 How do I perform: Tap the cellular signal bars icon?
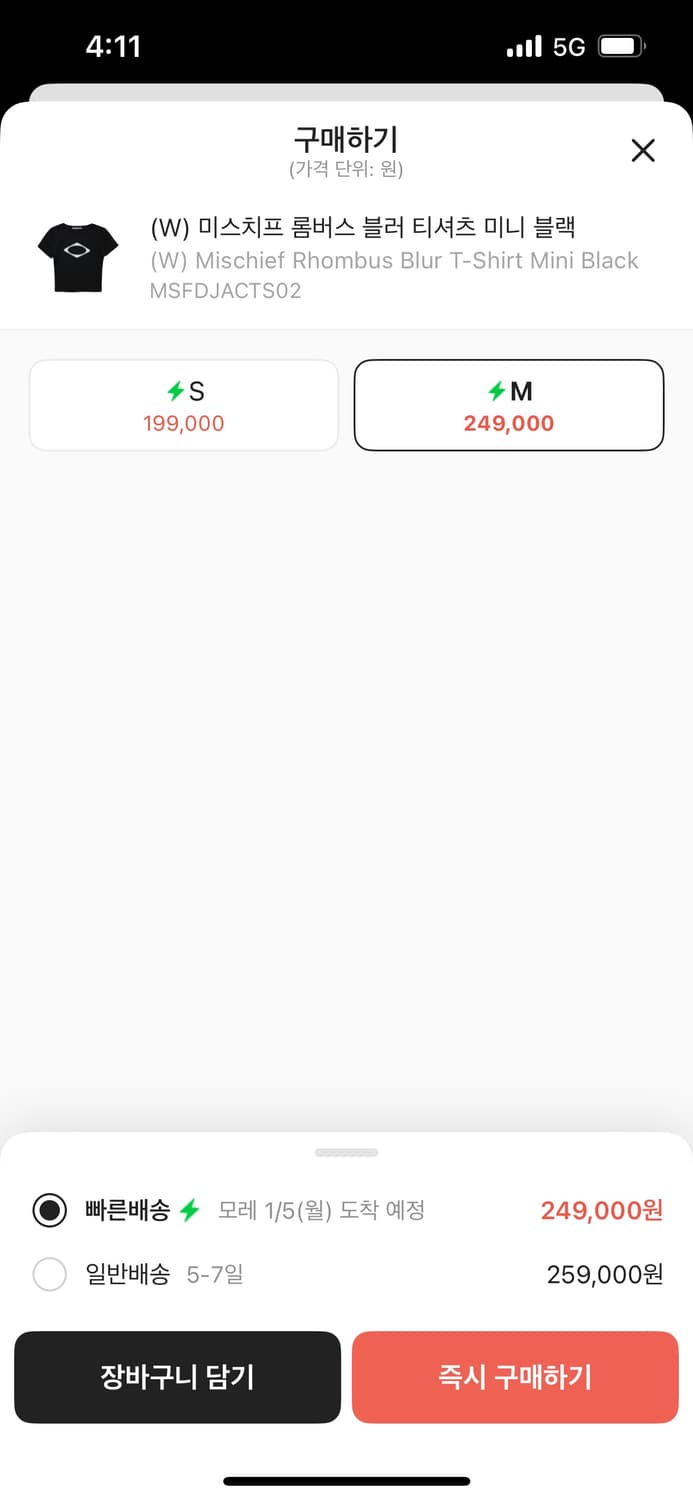pos(524,47)
